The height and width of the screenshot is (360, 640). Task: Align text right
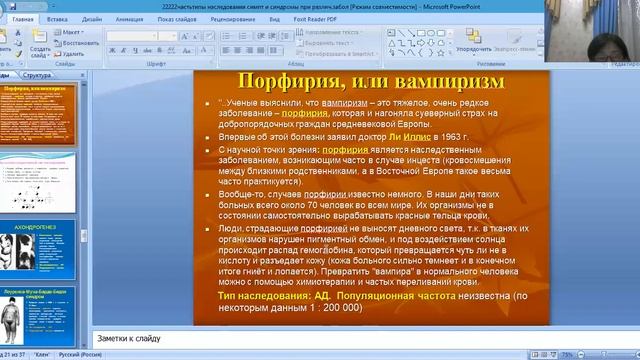pyautogui.click(x=249, y=51)
